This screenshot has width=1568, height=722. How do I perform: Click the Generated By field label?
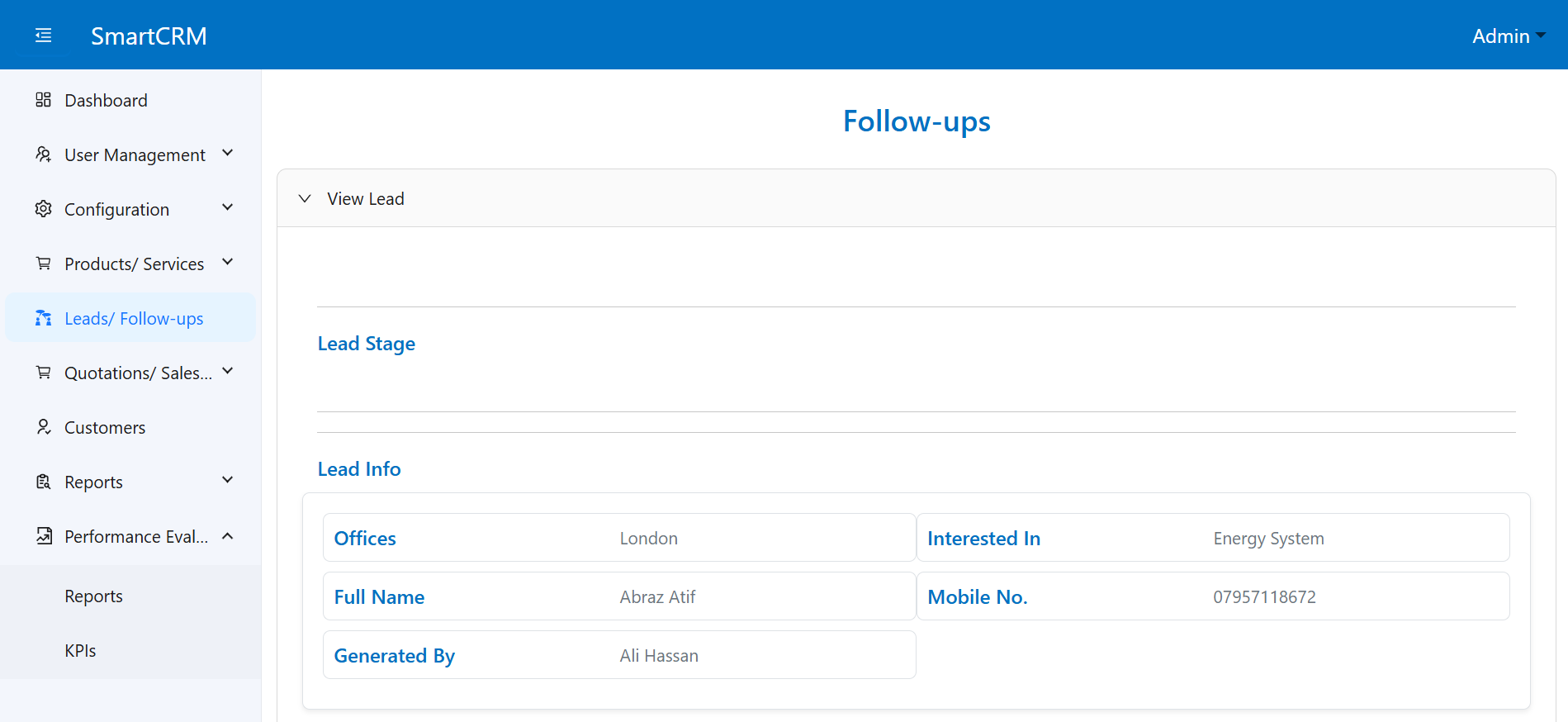click(x=395, y=656)
